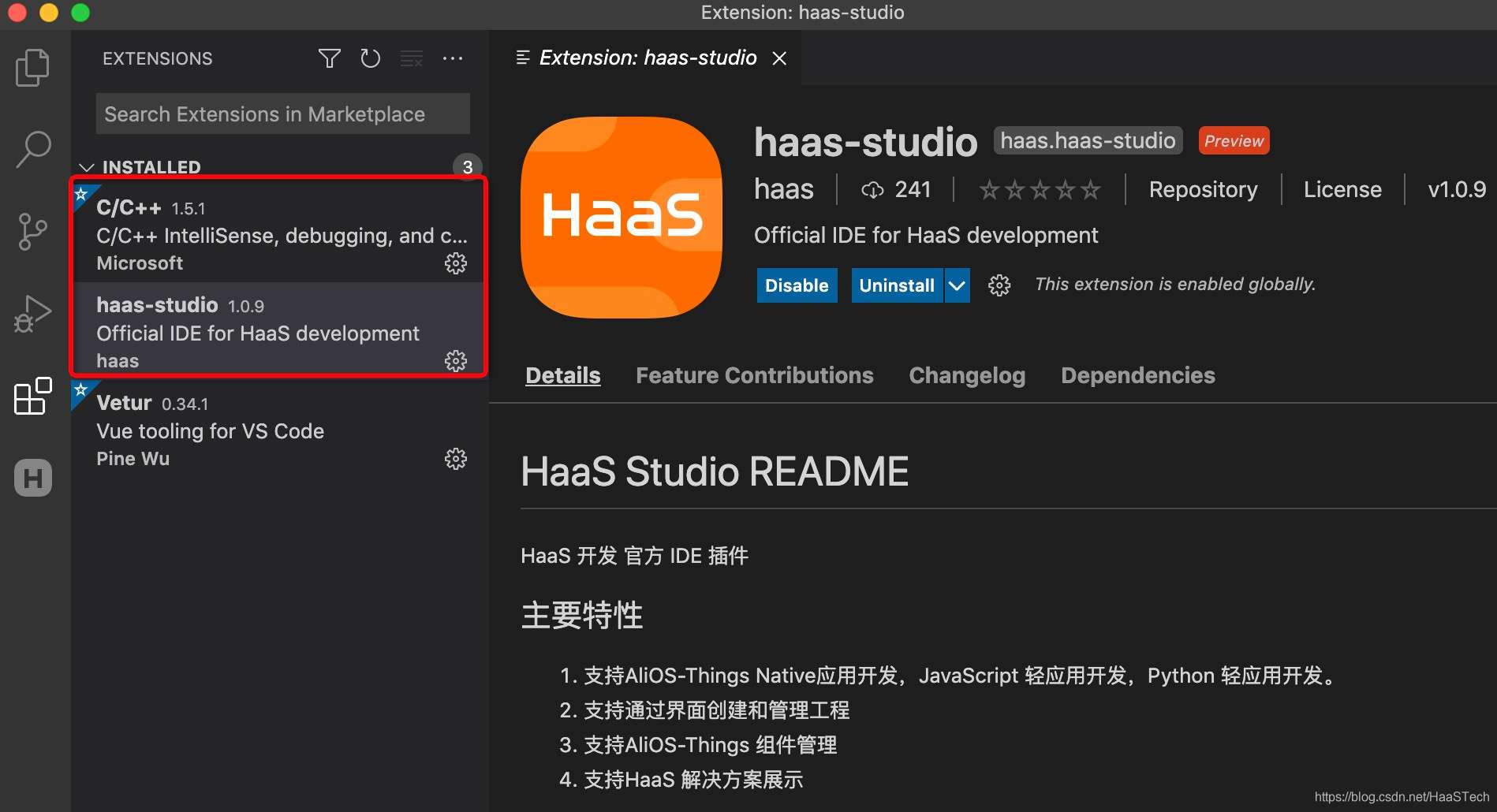The width and height of the screenshot is (1497, 812).
Task: Open the HaaS Studio activity bar icon
Action: tap(33, 478)
